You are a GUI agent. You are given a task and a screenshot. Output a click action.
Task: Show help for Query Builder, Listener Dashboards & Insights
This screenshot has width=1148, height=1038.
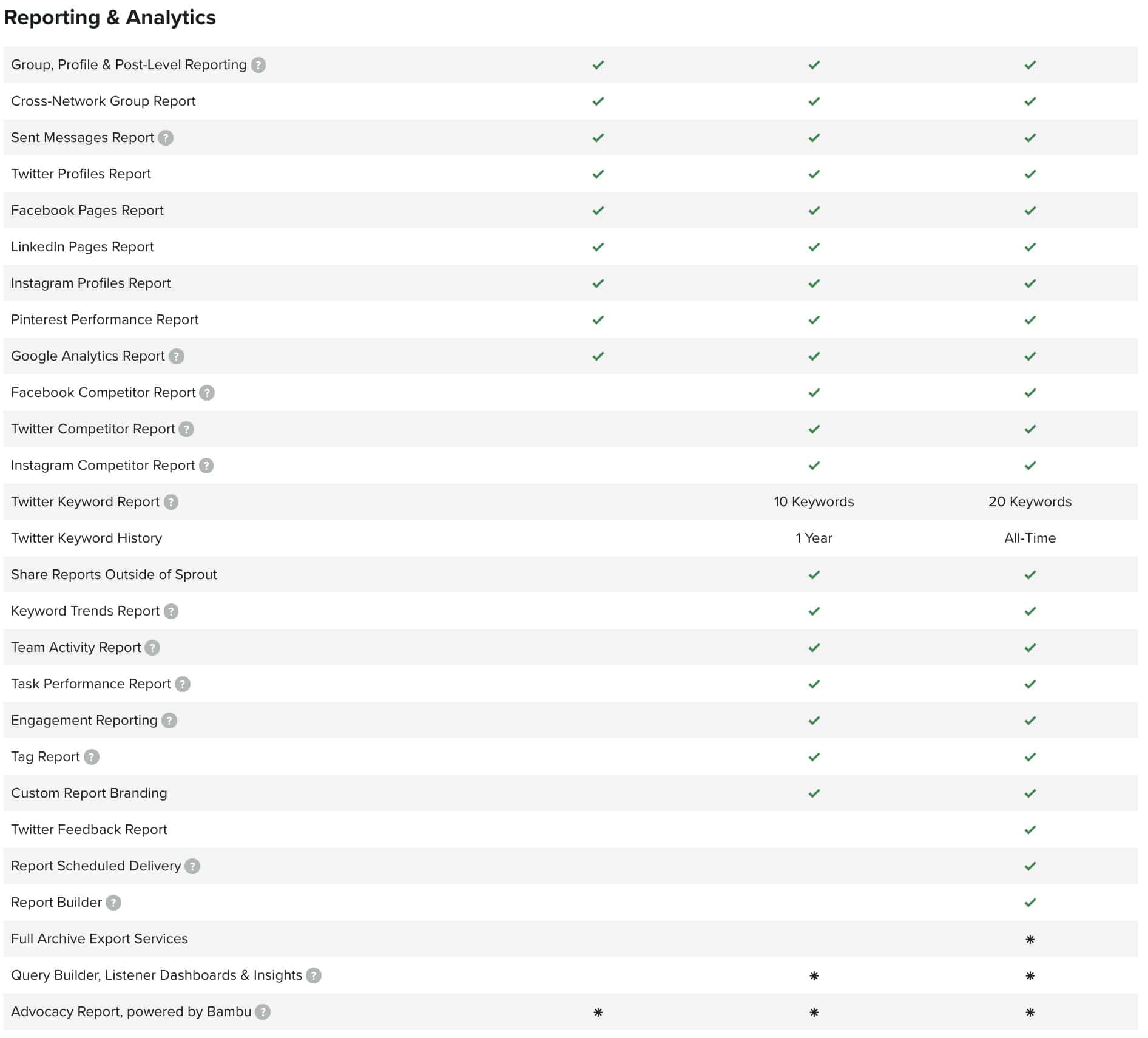pos(314,975)
